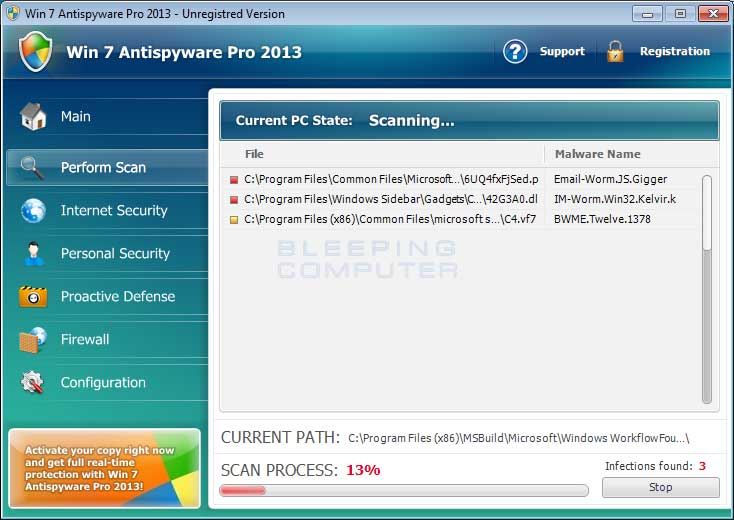Click the Internet Security globe icon
The image size is (734, 520).
(33, 211)
